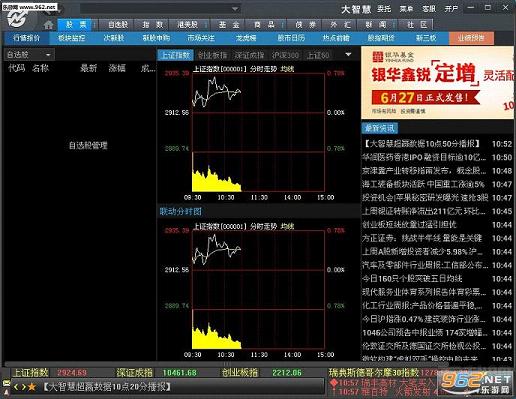Open the 今日沪指涨0.47% news item
This screenshot has height=399, width=516.
437,319
